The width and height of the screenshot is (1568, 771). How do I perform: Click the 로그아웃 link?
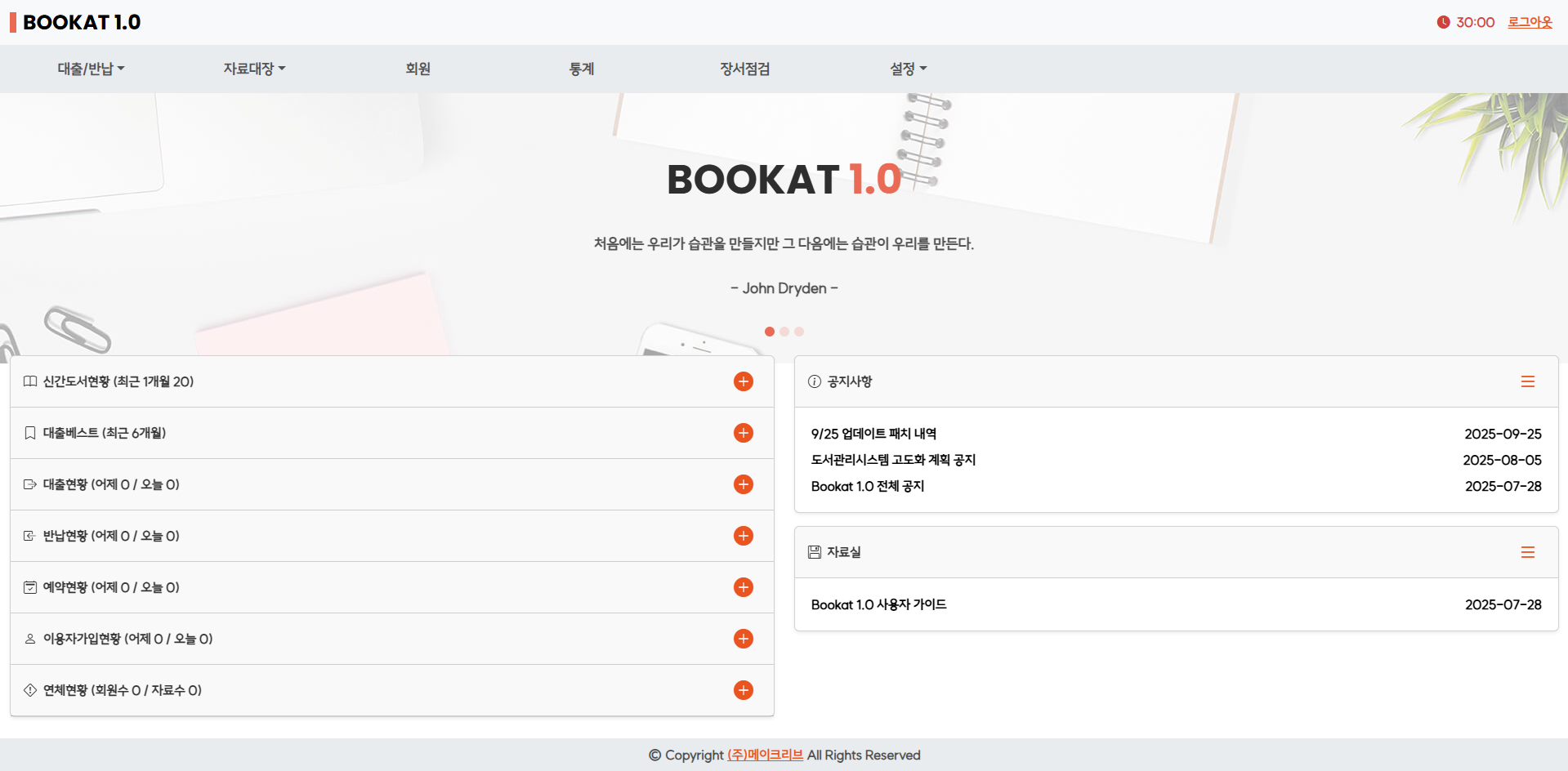click(1530, 22)
